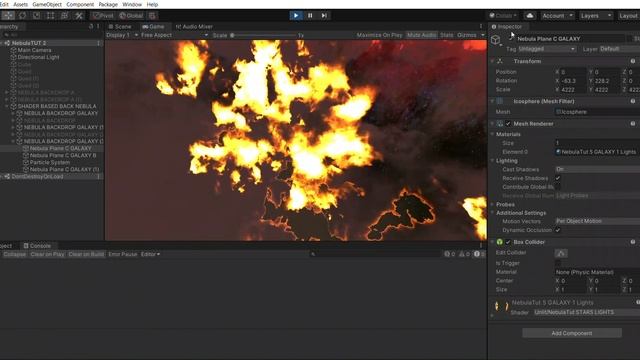Toggle Clear on Play in Console
Screen dimensions: 640x360
click(x=47, y=254)
